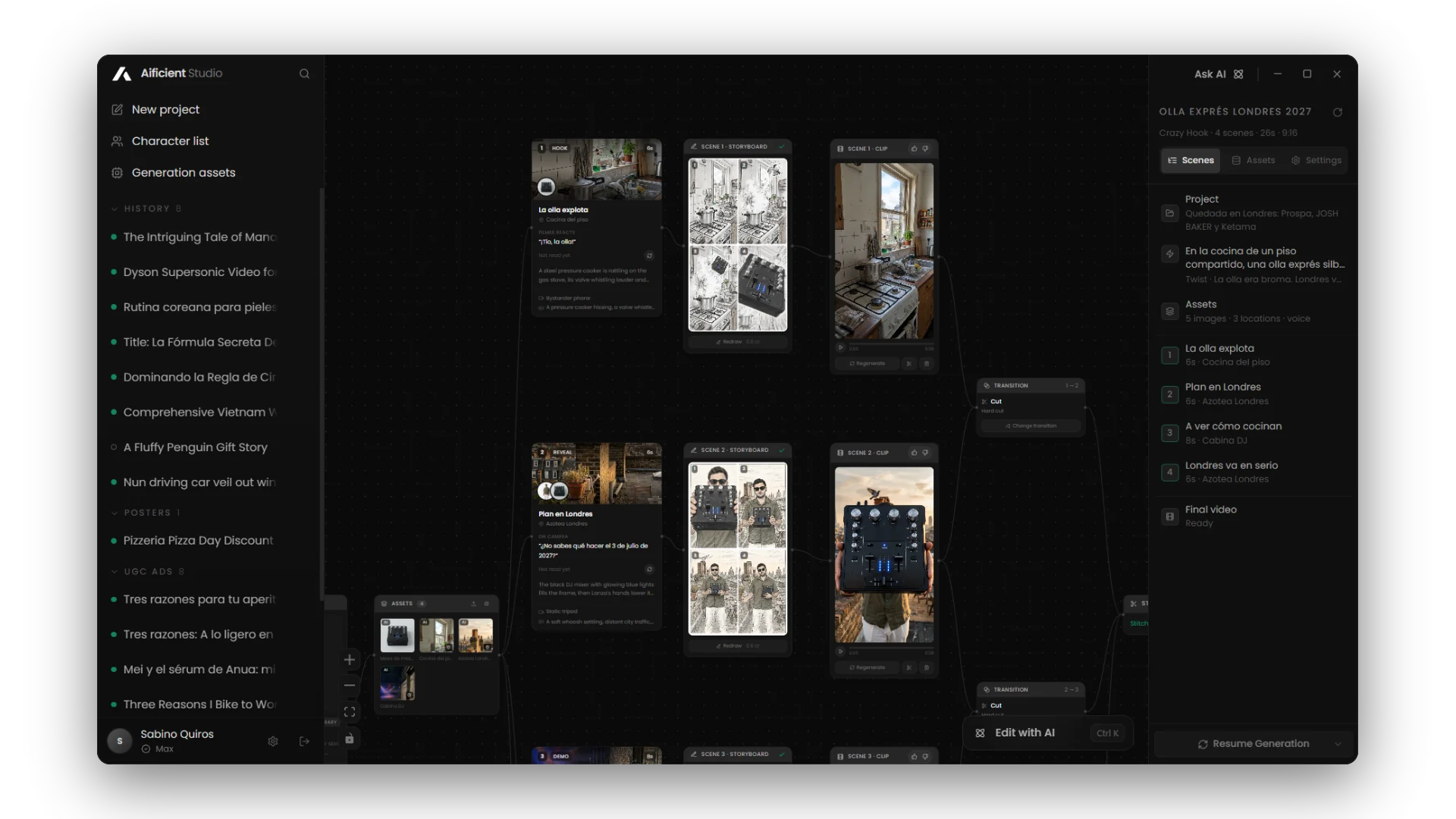This screenshot has height=819, width=1456.
Task: Select the DJ mixer asset thumbnail
Action: tap(397, 635)
